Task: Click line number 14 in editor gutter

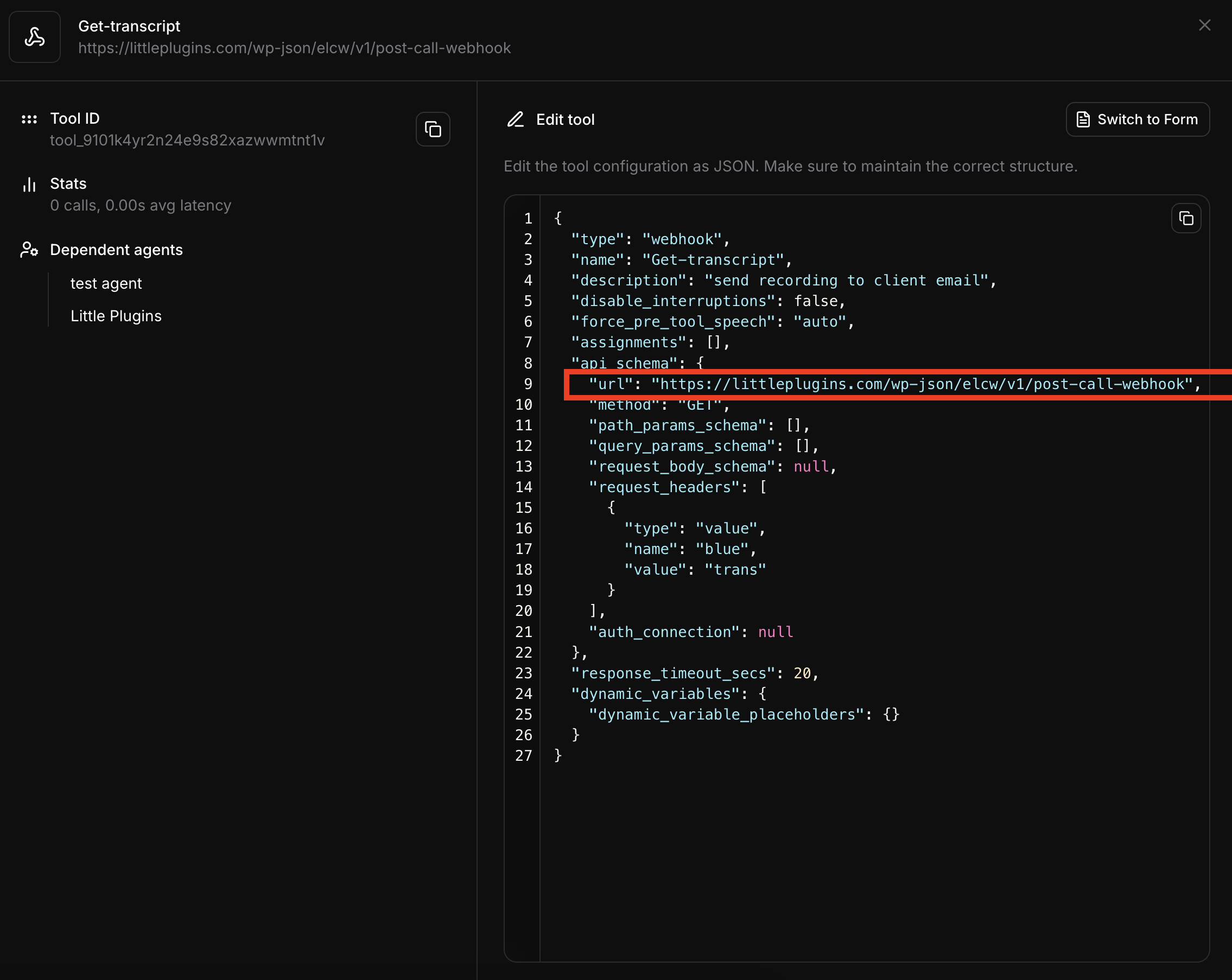Action: tap(523, 487)
